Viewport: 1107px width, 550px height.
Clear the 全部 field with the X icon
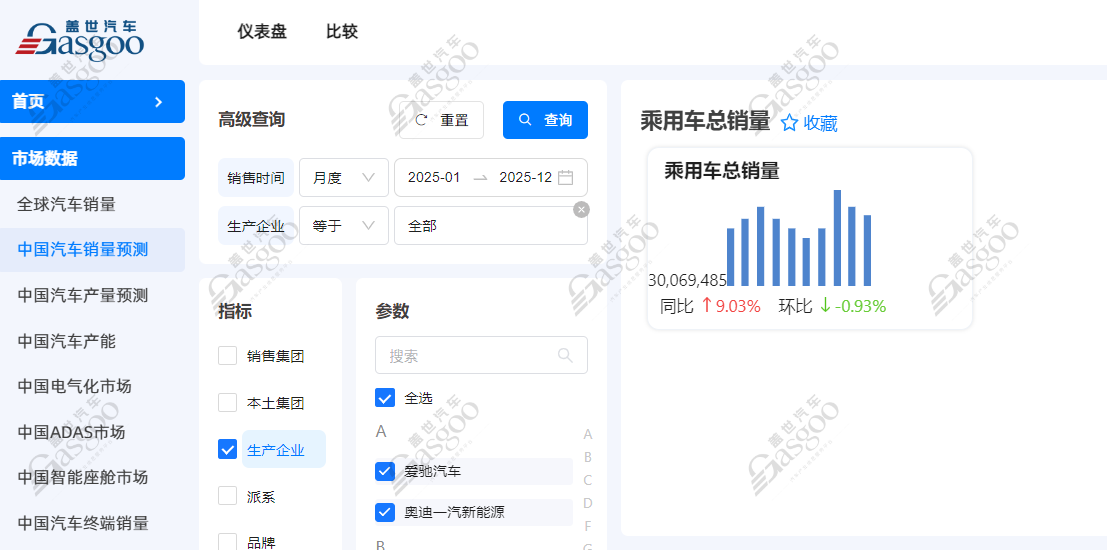(x=581, y=209)
